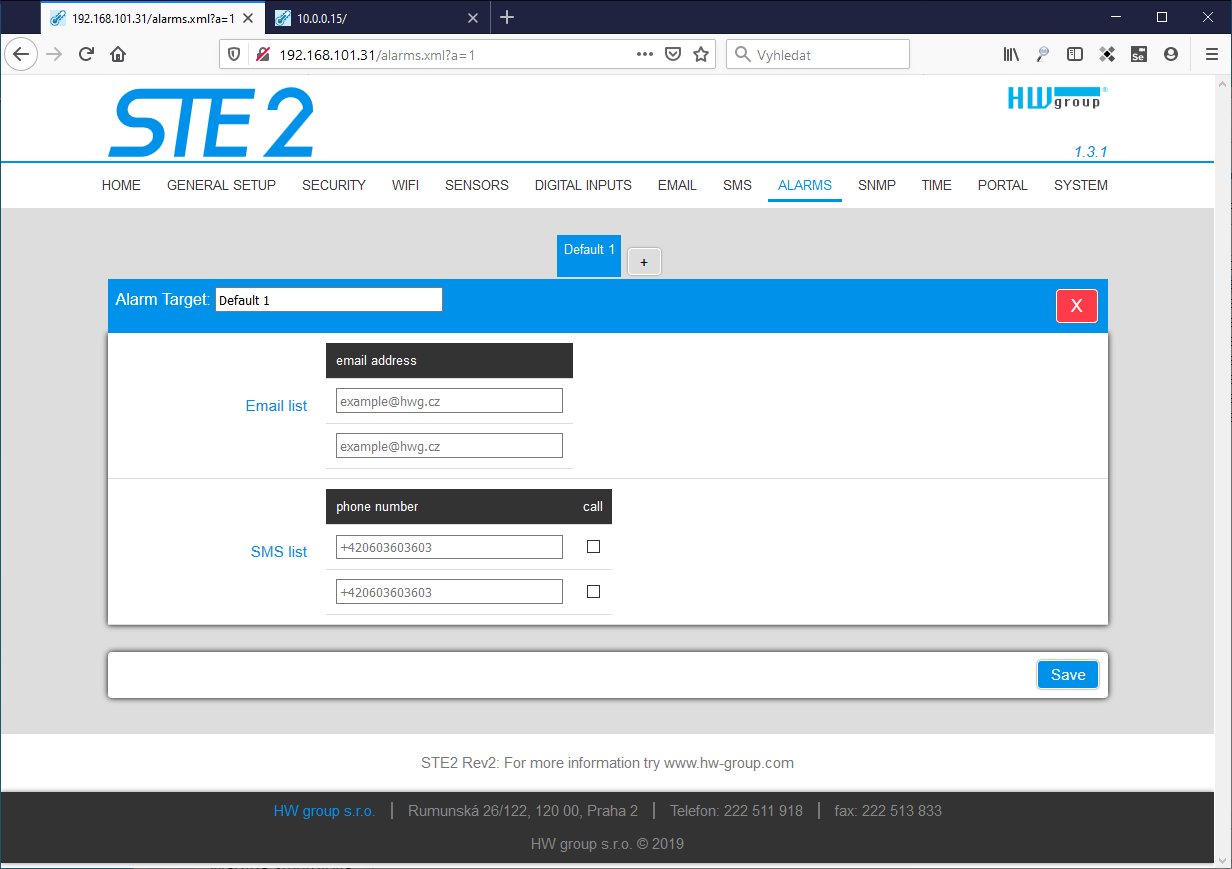Bookmark this page with the star icon

701,54
